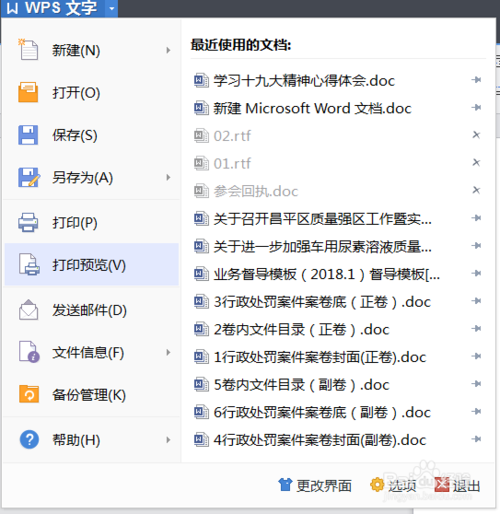Pin 5卷内文件目录（副卷）.doc
The image size is (500, 514).
click(476, 384)
